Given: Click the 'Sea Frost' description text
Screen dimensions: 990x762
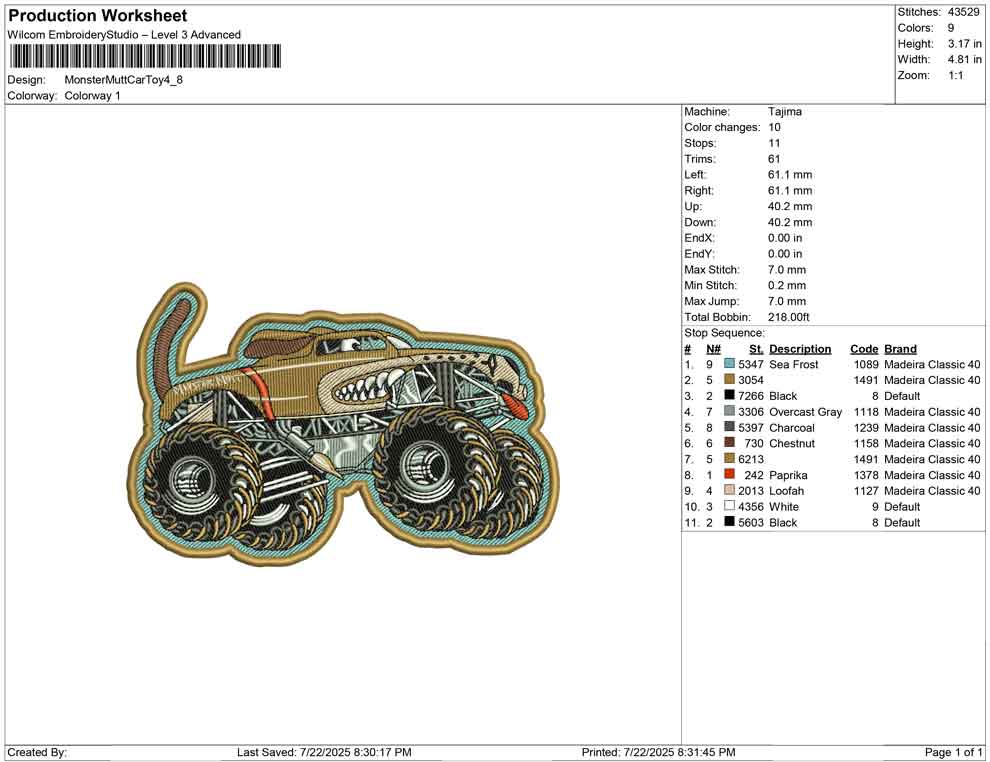Looking at the screenshot, I should click(x=794, y=364).
